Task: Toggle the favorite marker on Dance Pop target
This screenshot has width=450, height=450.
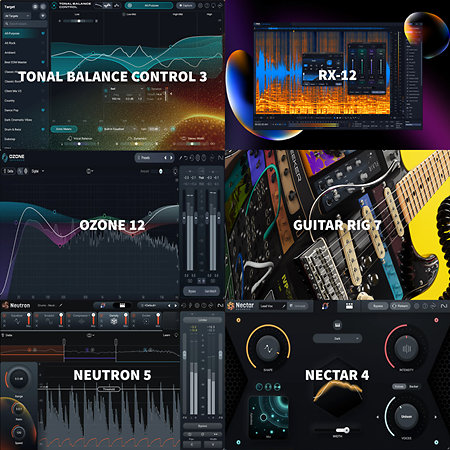Action: [43, 110]
